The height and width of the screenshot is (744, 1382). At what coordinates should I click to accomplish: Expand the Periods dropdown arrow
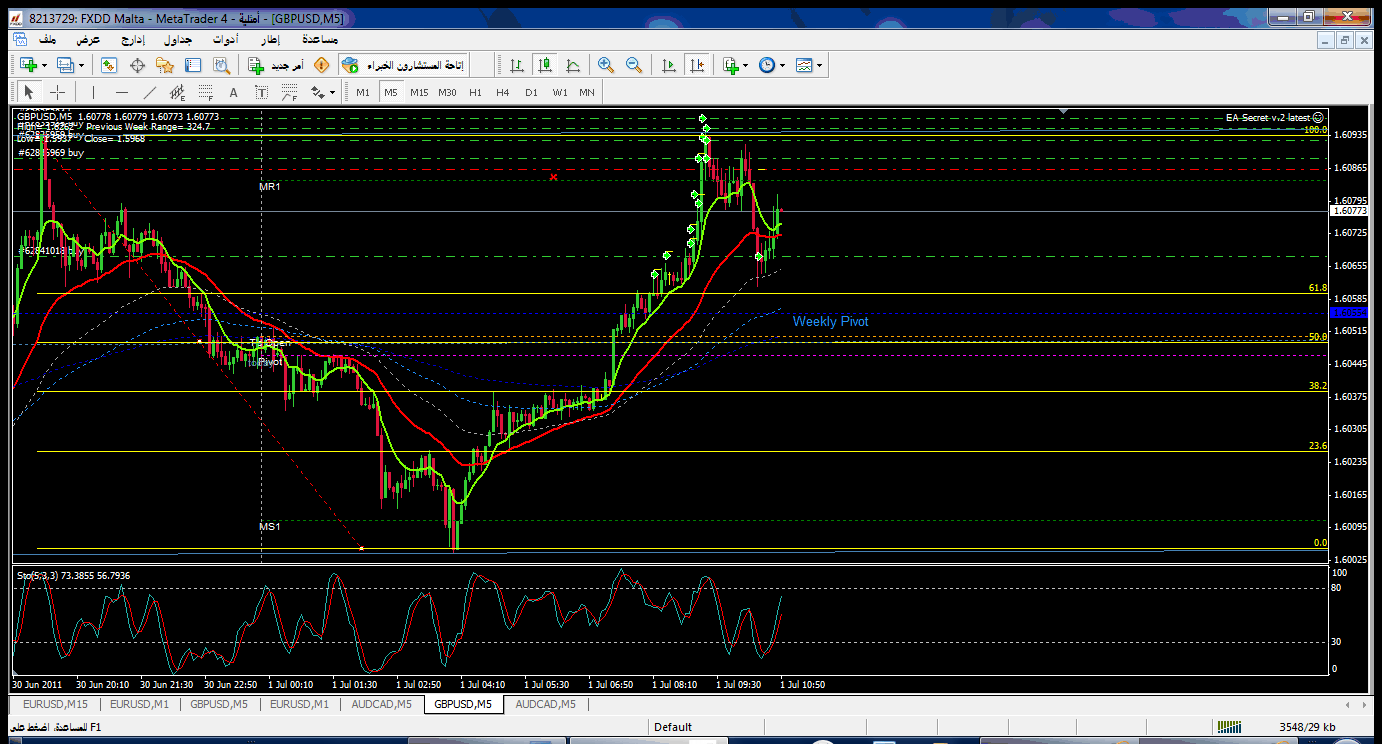point(782,65)
